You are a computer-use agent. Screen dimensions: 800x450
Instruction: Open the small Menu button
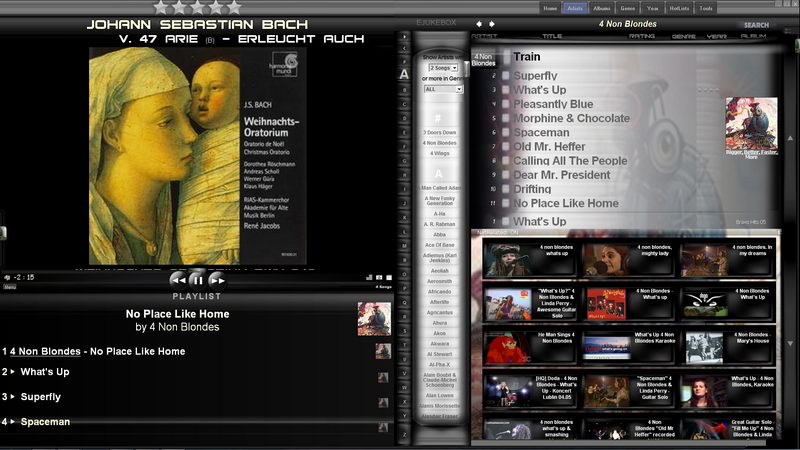(x=10, y=287)
